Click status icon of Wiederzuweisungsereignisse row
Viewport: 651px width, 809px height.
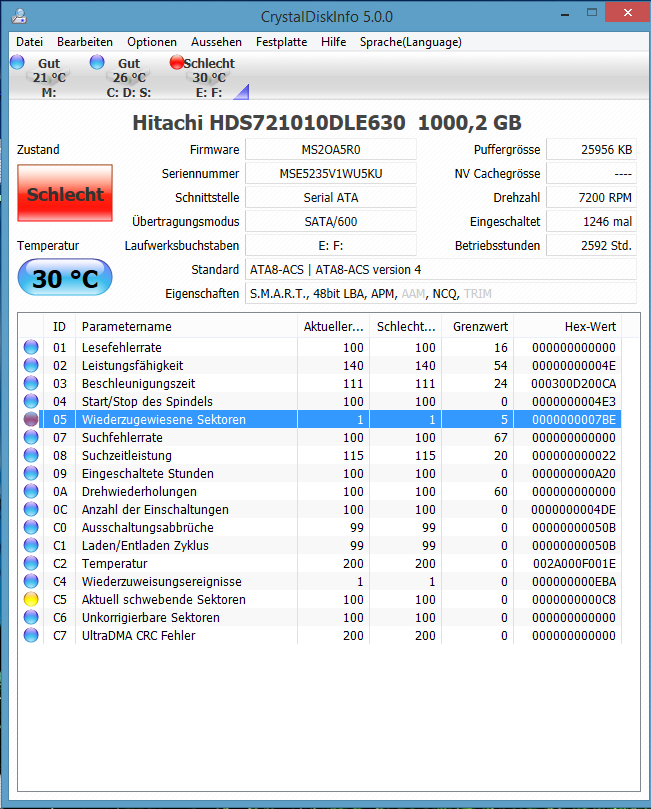click(31, 581)
